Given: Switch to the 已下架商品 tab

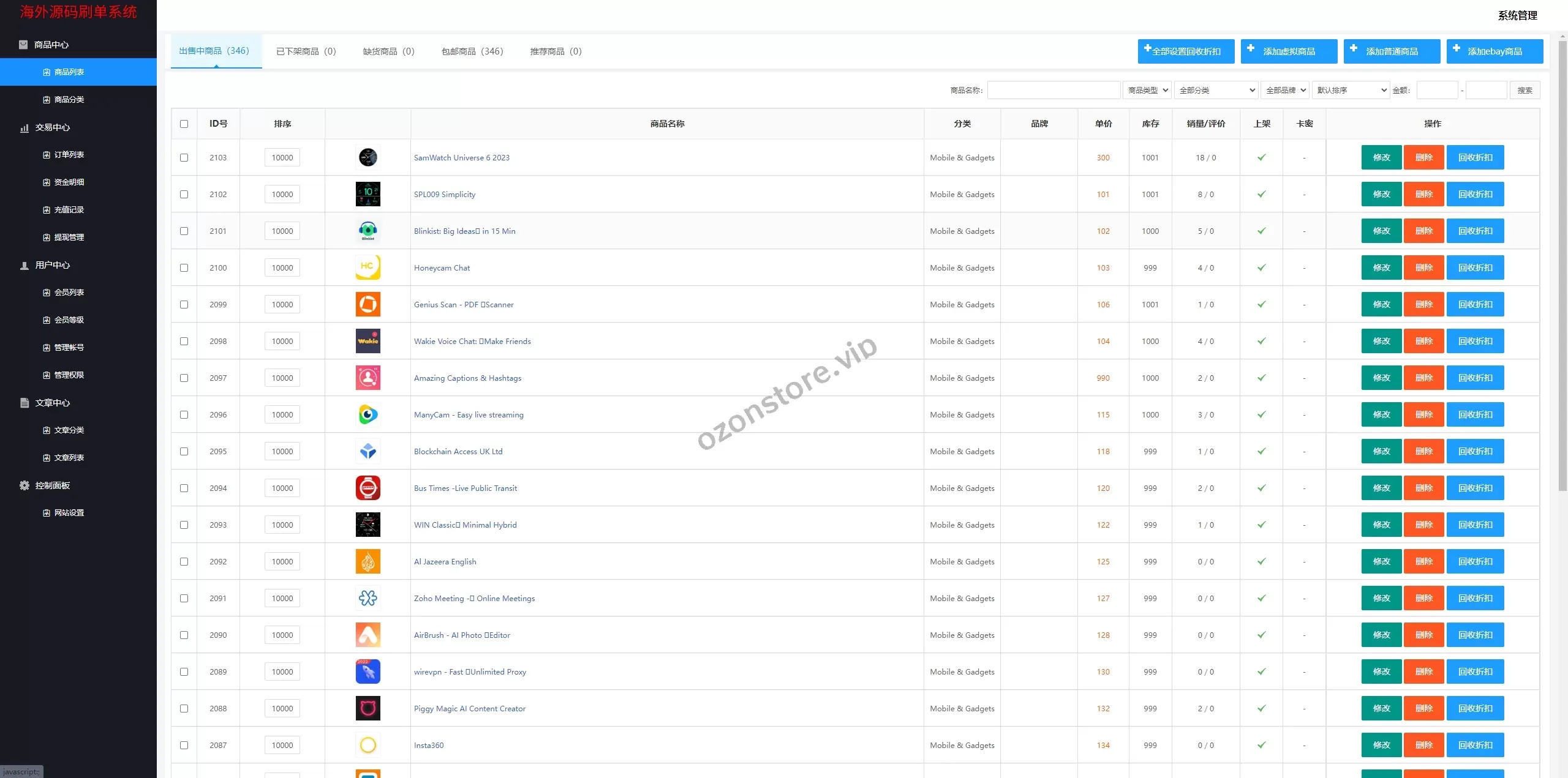Looking at the screenshot, I should (306, 51).
